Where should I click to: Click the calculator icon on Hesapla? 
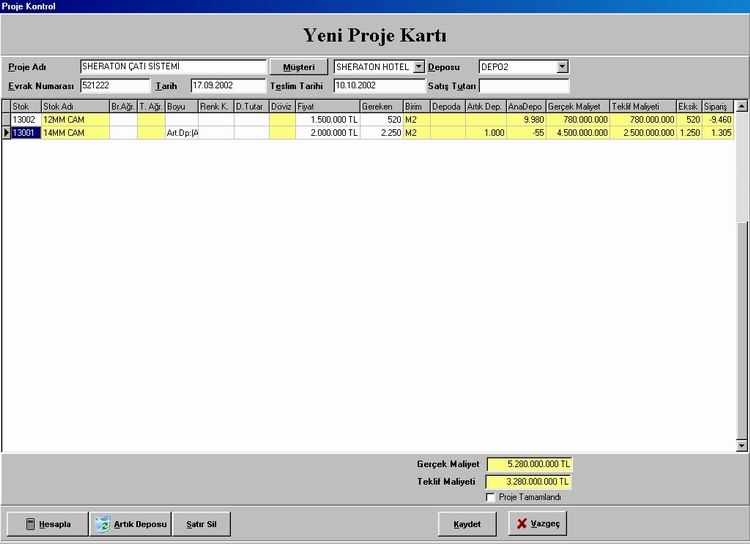click(x=30, y=524)
